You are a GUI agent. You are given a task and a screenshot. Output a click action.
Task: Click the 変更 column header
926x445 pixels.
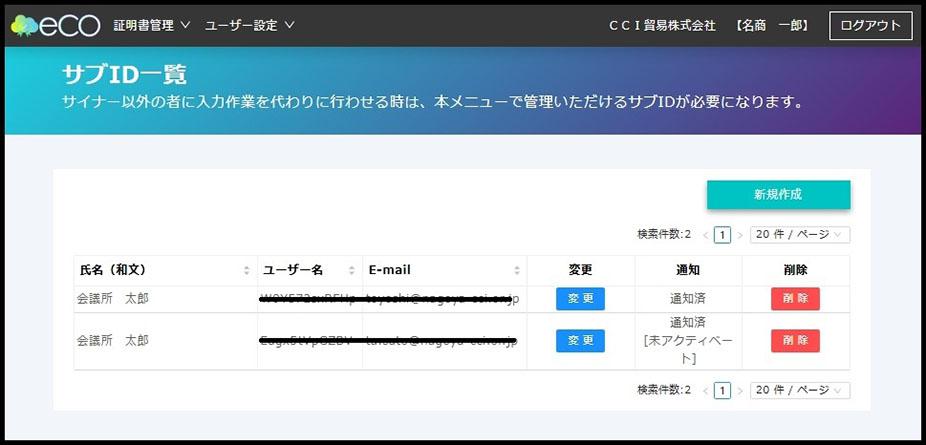(581, 270)
